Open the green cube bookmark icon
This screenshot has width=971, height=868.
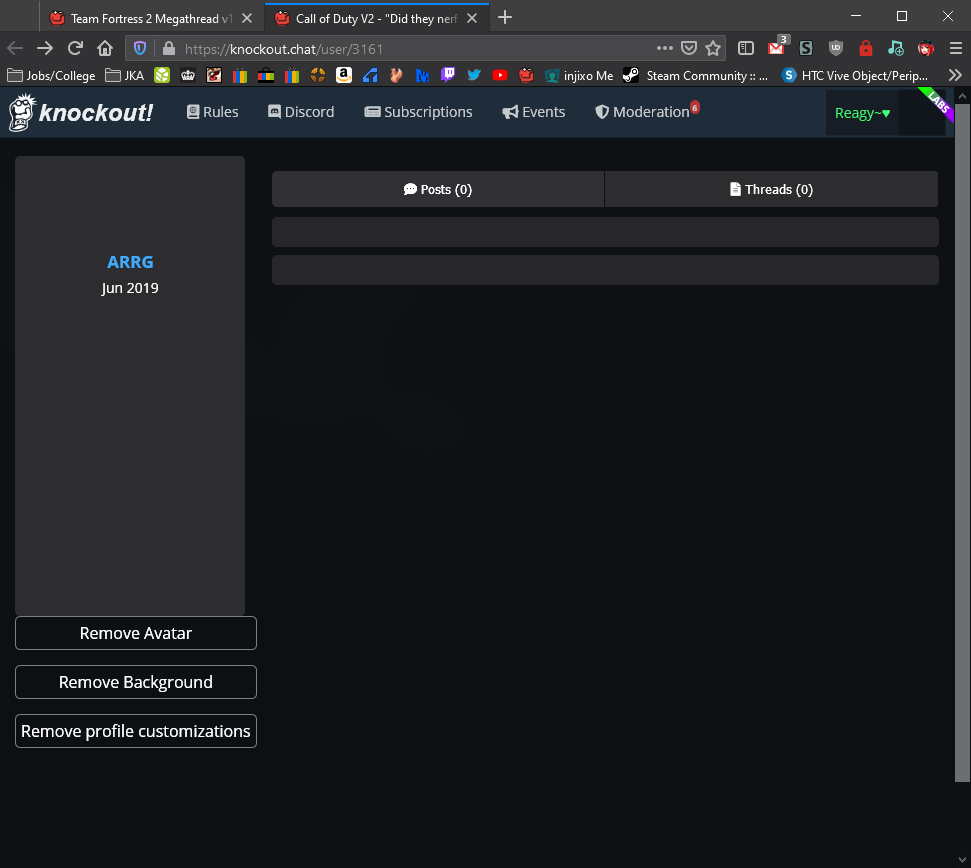coord(162,75)
